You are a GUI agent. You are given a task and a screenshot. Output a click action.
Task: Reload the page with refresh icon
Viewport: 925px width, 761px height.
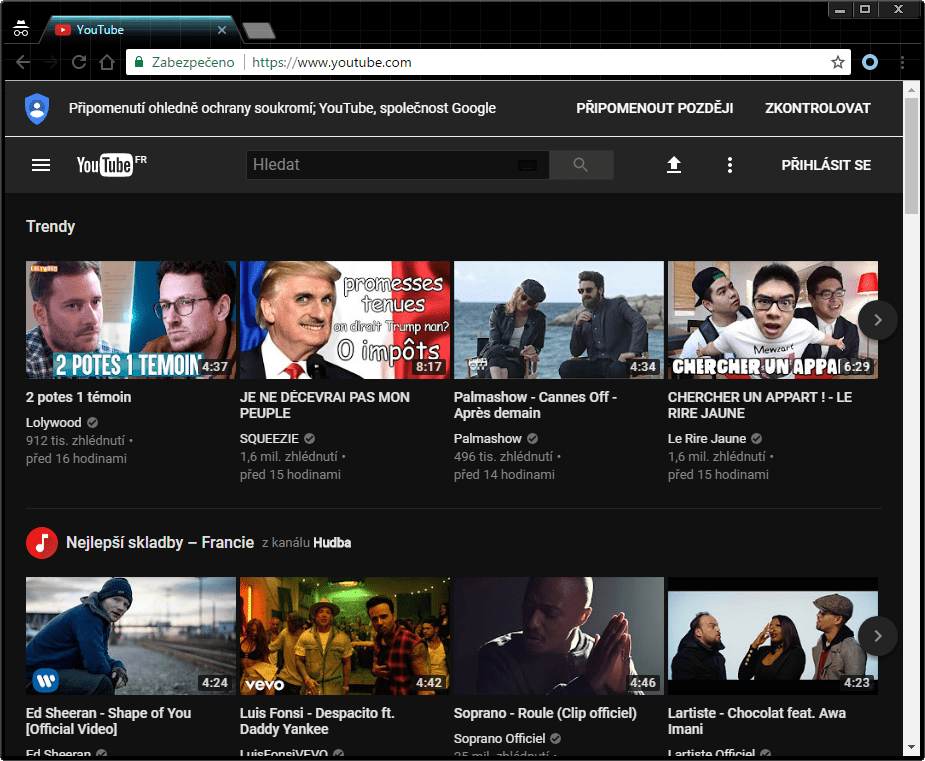[79, 63]
